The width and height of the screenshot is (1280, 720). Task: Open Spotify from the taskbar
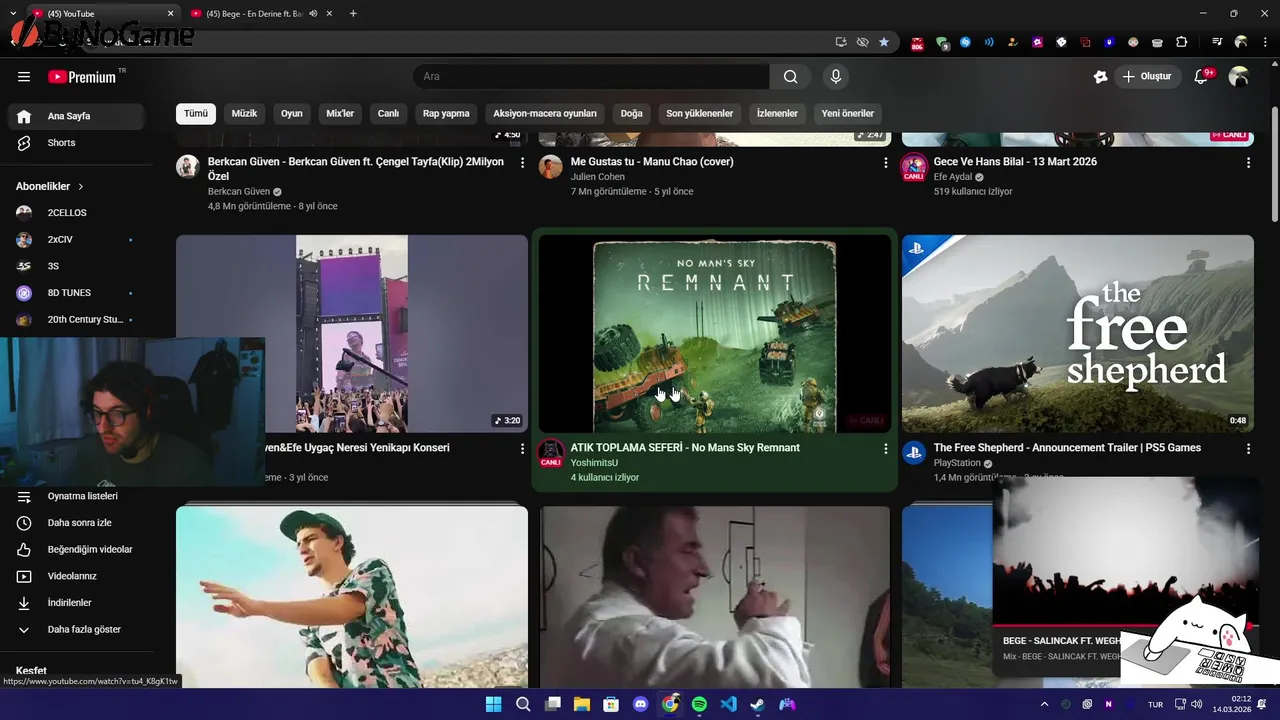pos(699,704)
